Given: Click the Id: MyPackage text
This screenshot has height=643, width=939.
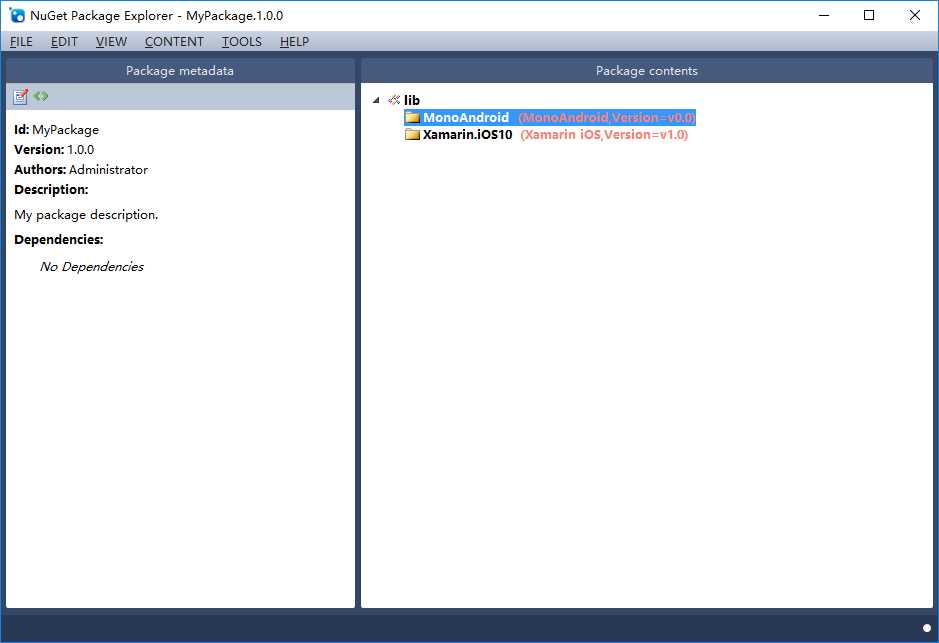Looking at the screenshot, I should coord(56,130).
